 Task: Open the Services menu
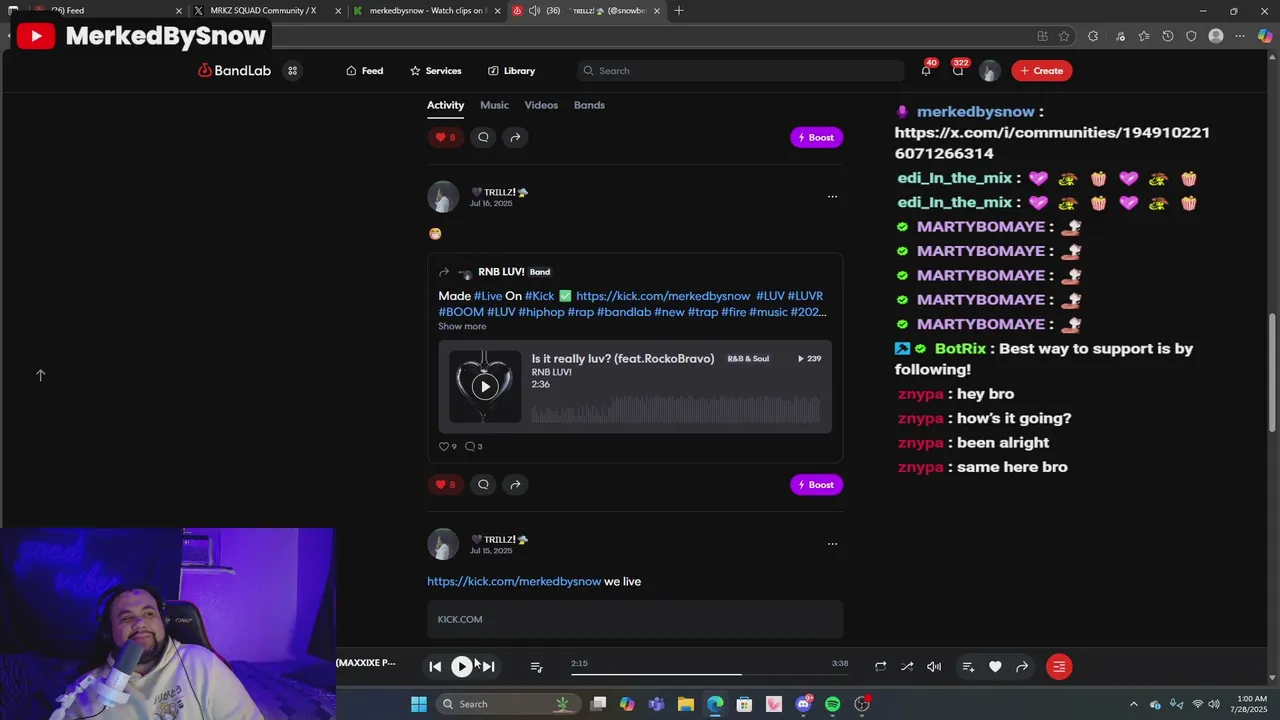pos(435,71)
